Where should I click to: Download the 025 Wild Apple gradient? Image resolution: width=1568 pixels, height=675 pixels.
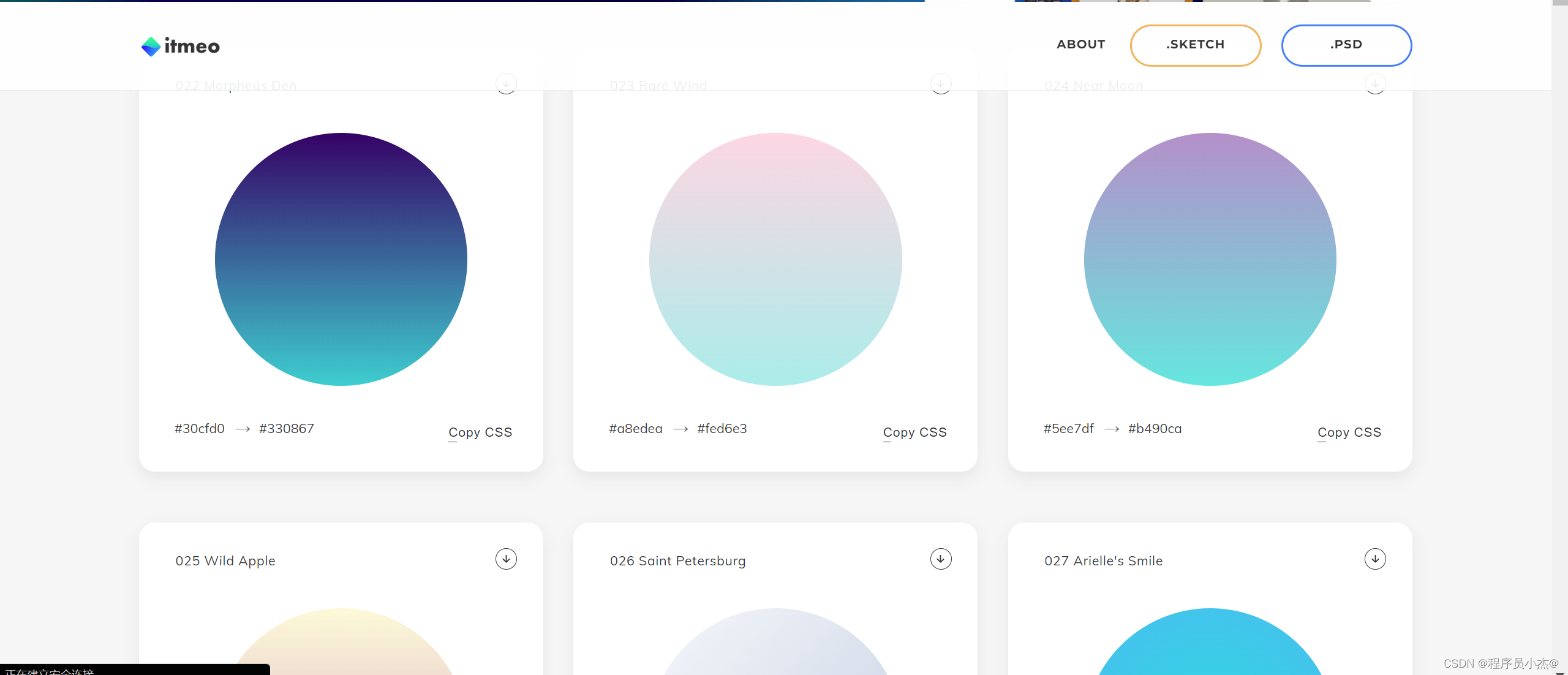[506, 559]
